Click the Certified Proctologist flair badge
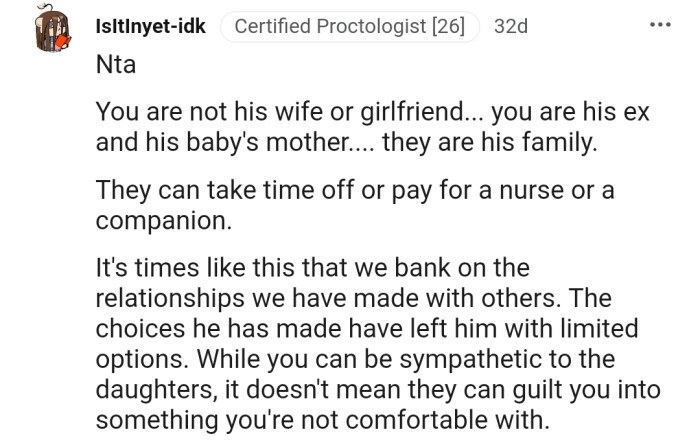This screenshot has width=700, height=445. 349,27
